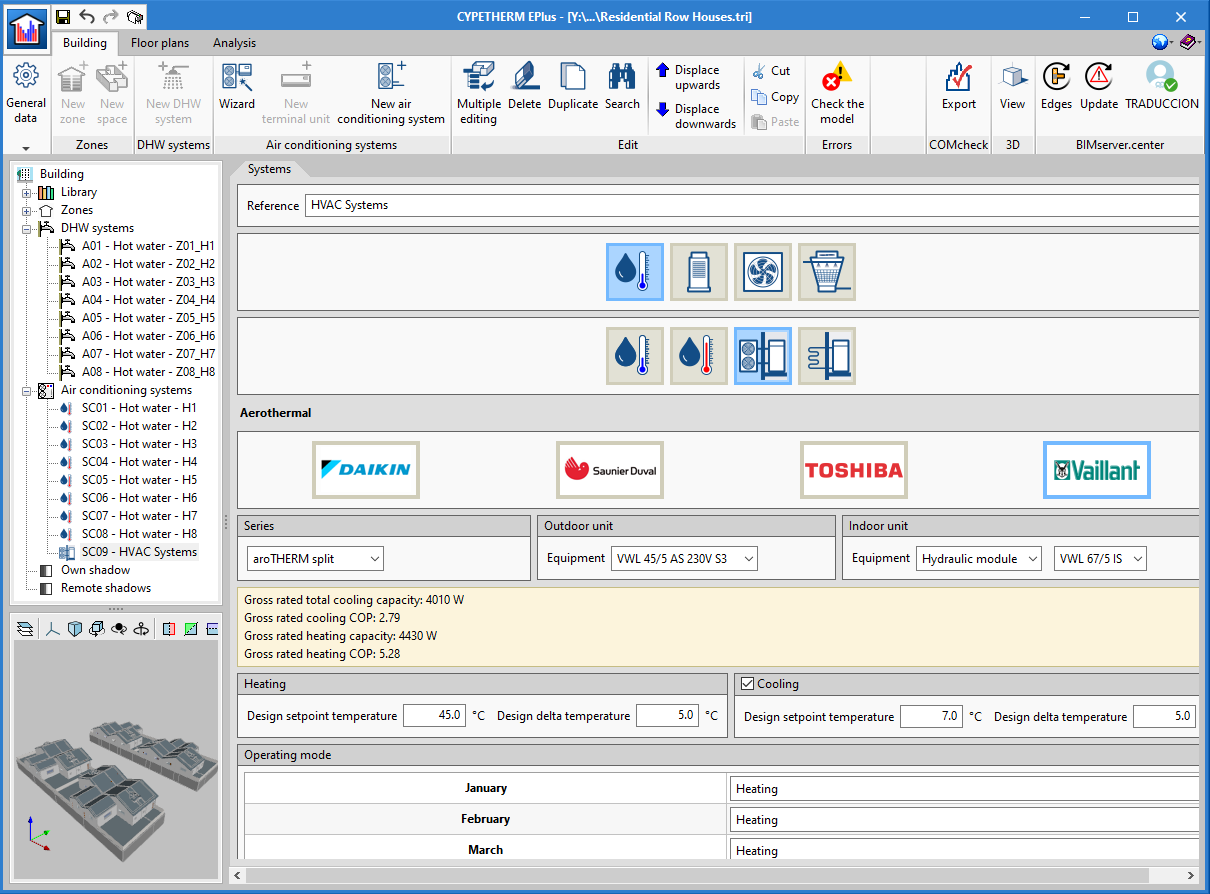Update from BIMserver.center
This screenshot has width=1210, height=894.
point(1099,87)
